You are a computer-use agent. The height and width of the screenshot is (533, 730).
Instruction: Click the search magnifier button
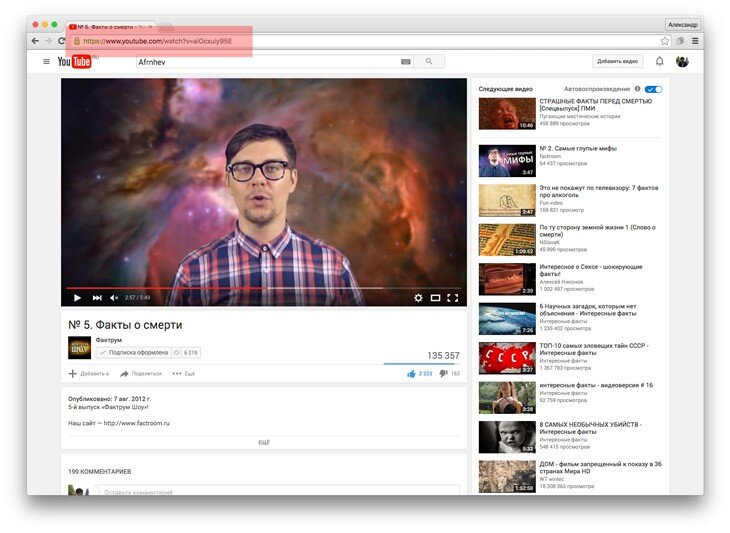(x=429, y=61)
